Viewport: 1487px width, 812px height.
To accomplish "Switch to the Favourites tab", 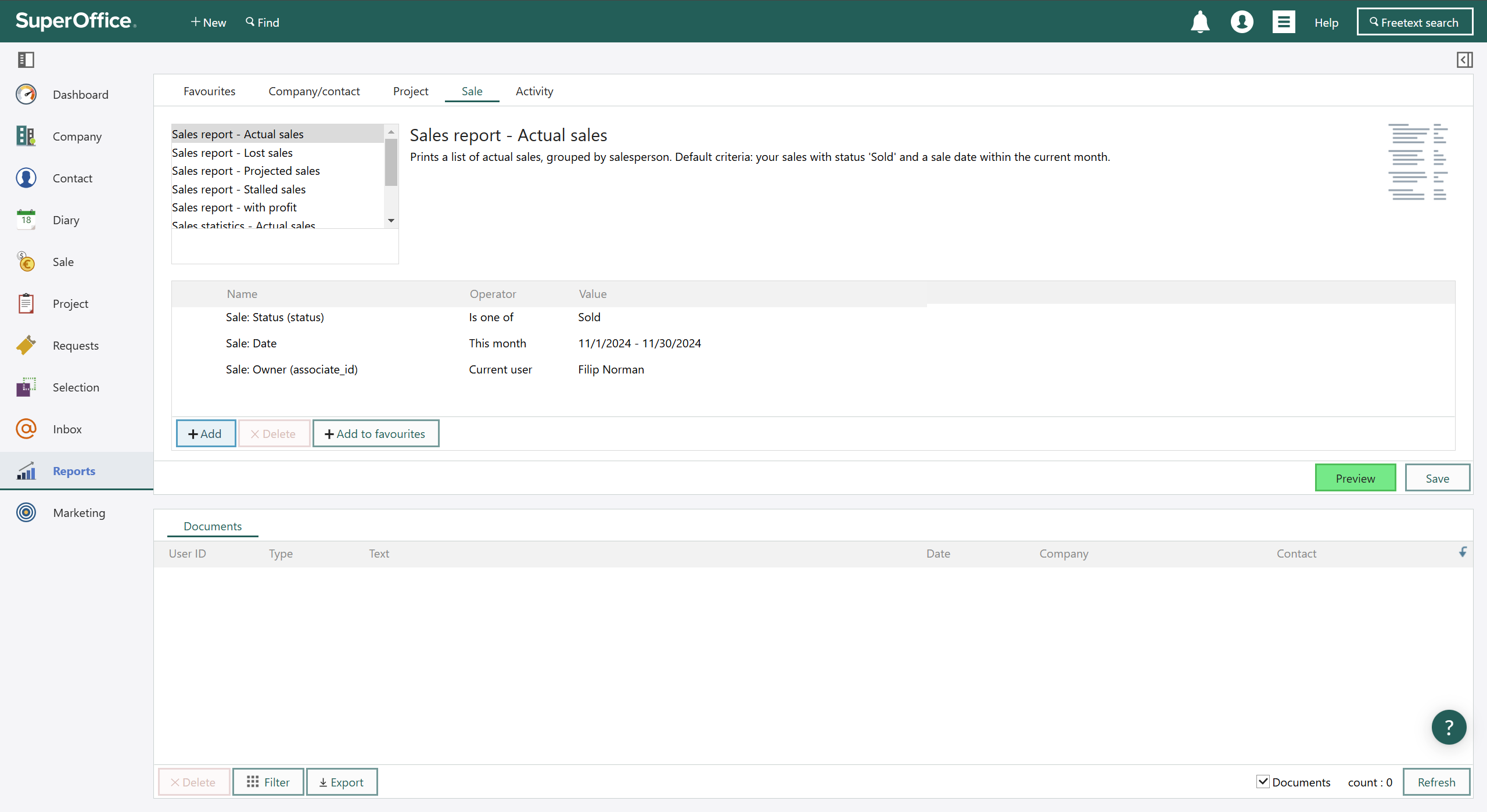I will pyautogui.click(x=209, y=91).
